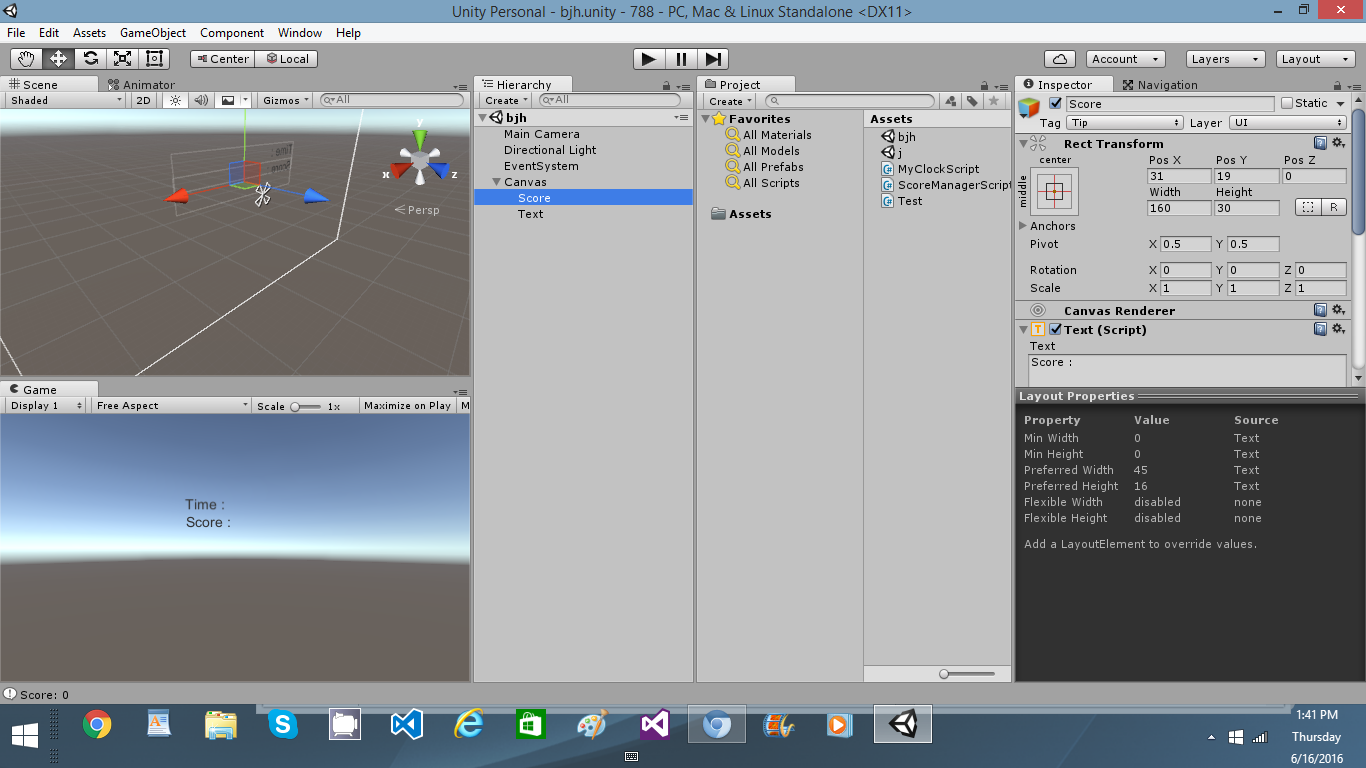The width and height of the screenshot is (1366, 768).
Task: Click the Pause button
Action: [681, 59]
